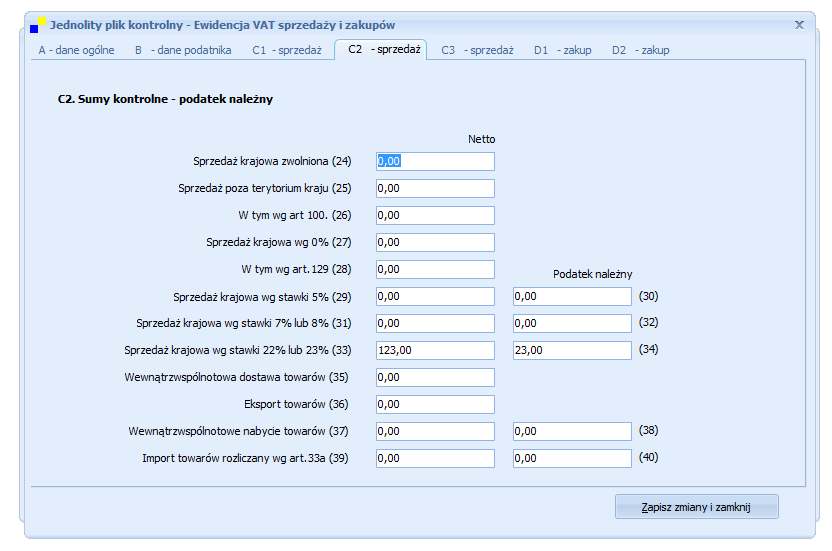Select the C2 - sprzedaż tab
Viewport: 832px width, 551px height.
[380, 49]
